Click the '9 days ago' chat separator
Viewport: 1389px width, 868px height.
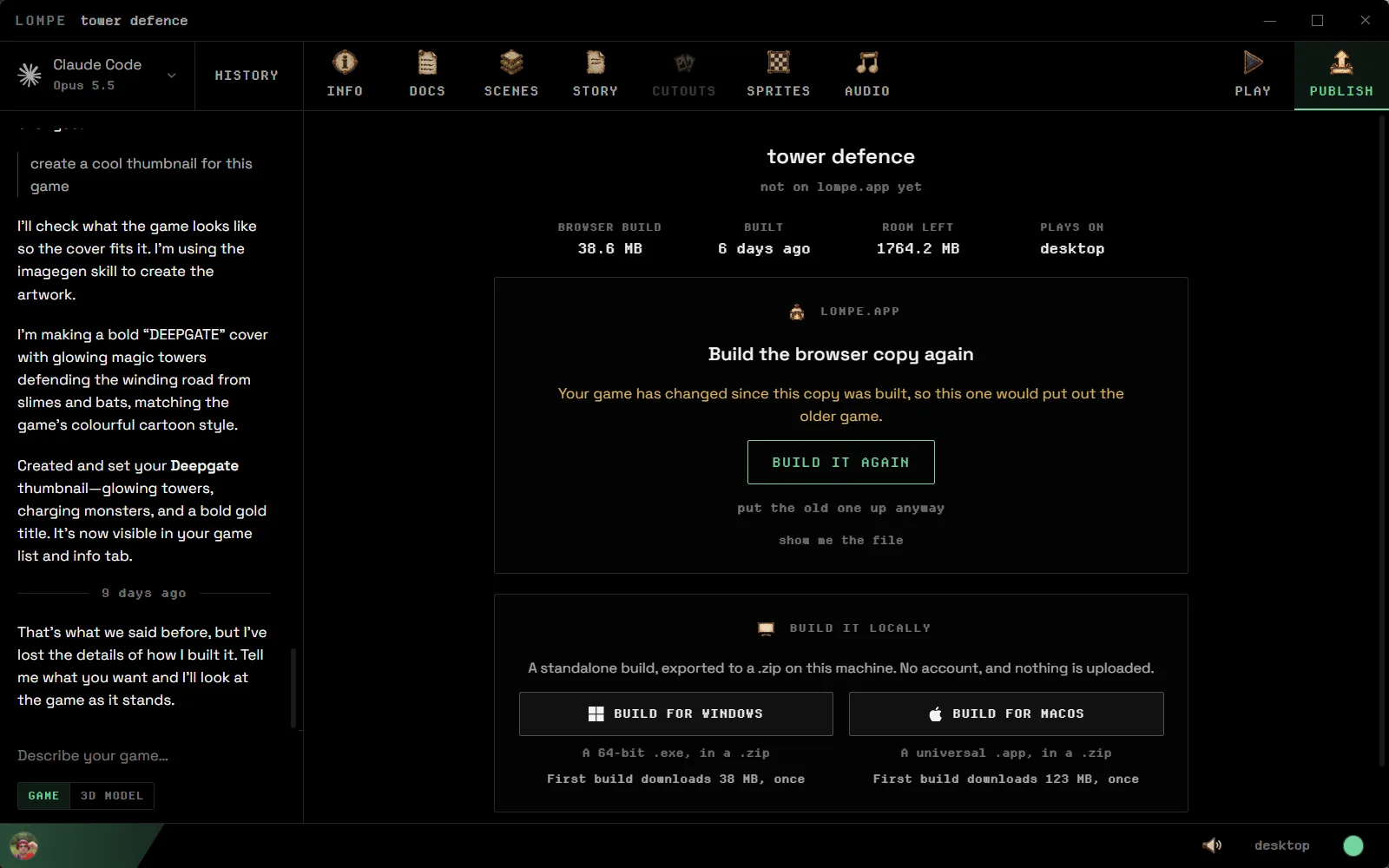(144, 593)
